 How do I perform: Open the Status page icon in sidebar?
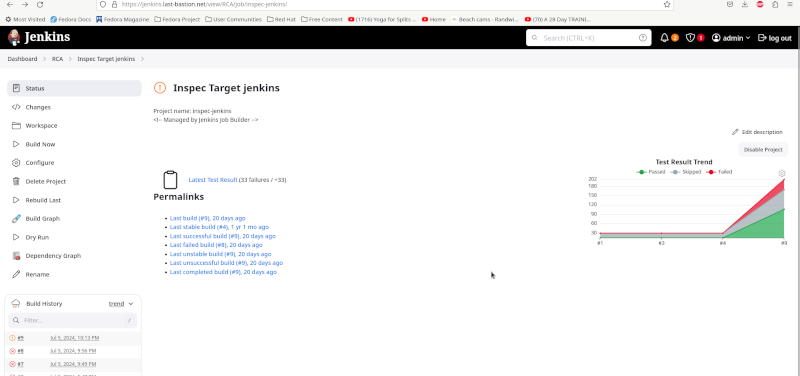16,88
